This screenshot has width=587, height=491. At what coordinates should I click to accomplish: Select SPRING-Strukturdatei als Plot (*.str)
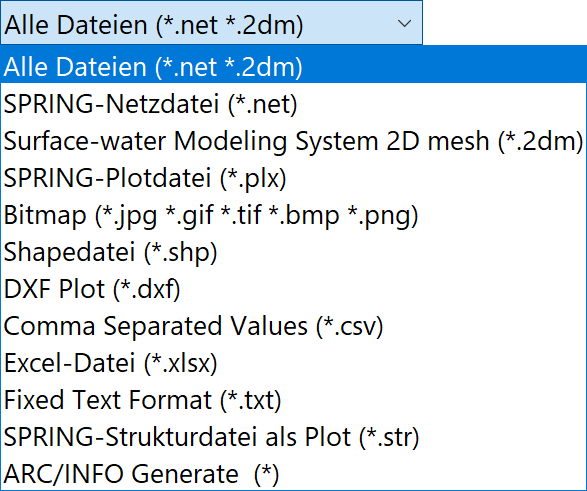point(294,437)
